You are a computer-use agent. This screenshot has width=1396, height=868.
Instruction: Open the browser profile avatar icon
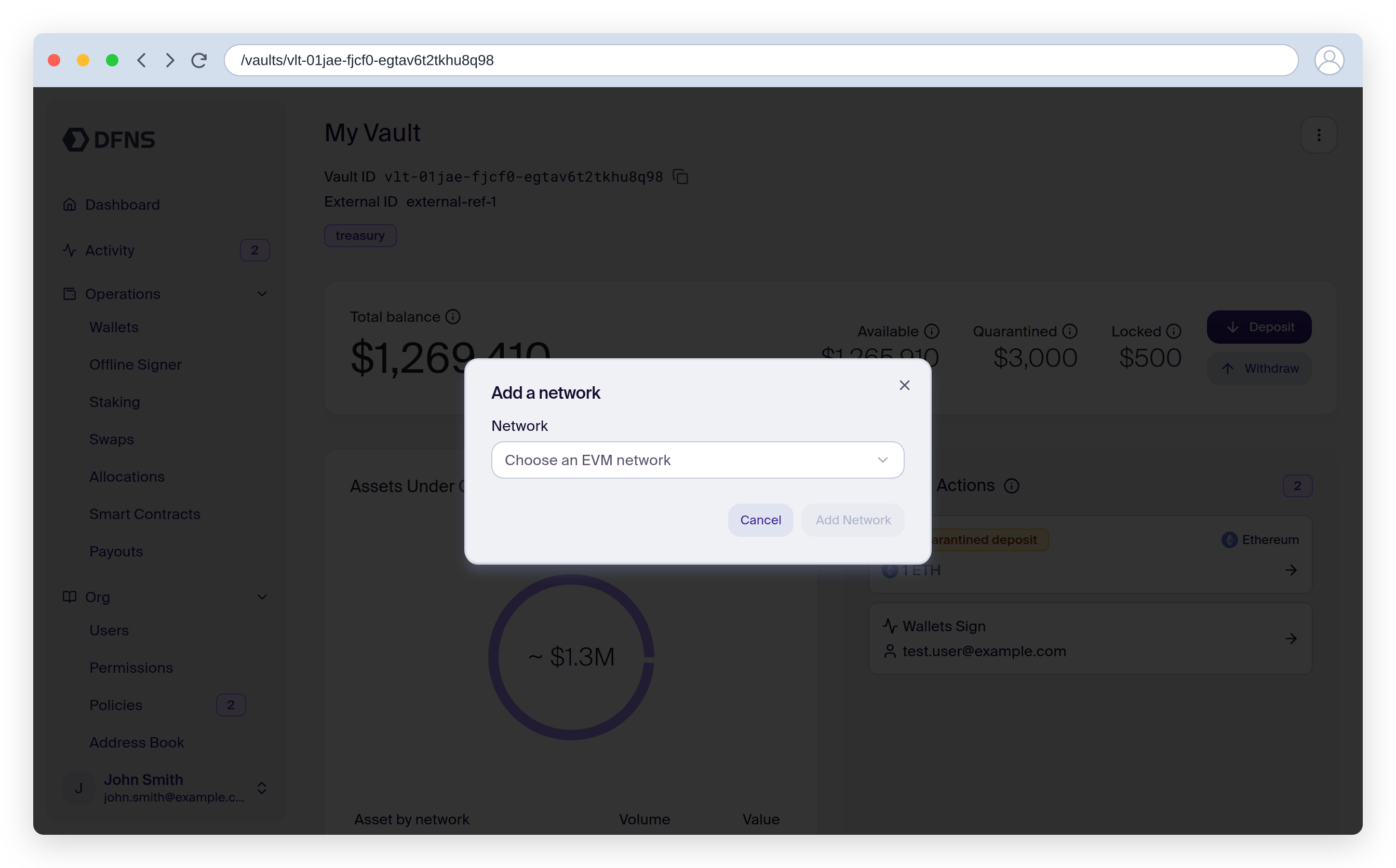point(1329,60)
